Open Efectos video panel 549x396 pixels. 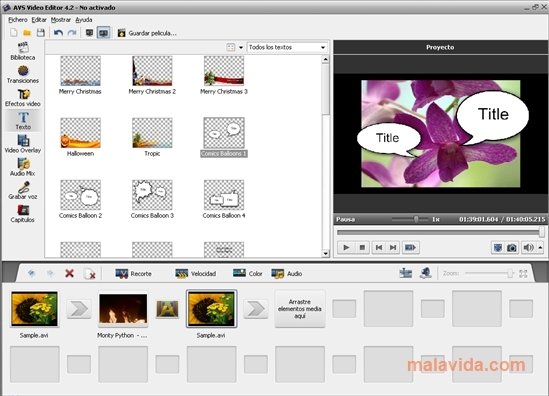(23, 98)
